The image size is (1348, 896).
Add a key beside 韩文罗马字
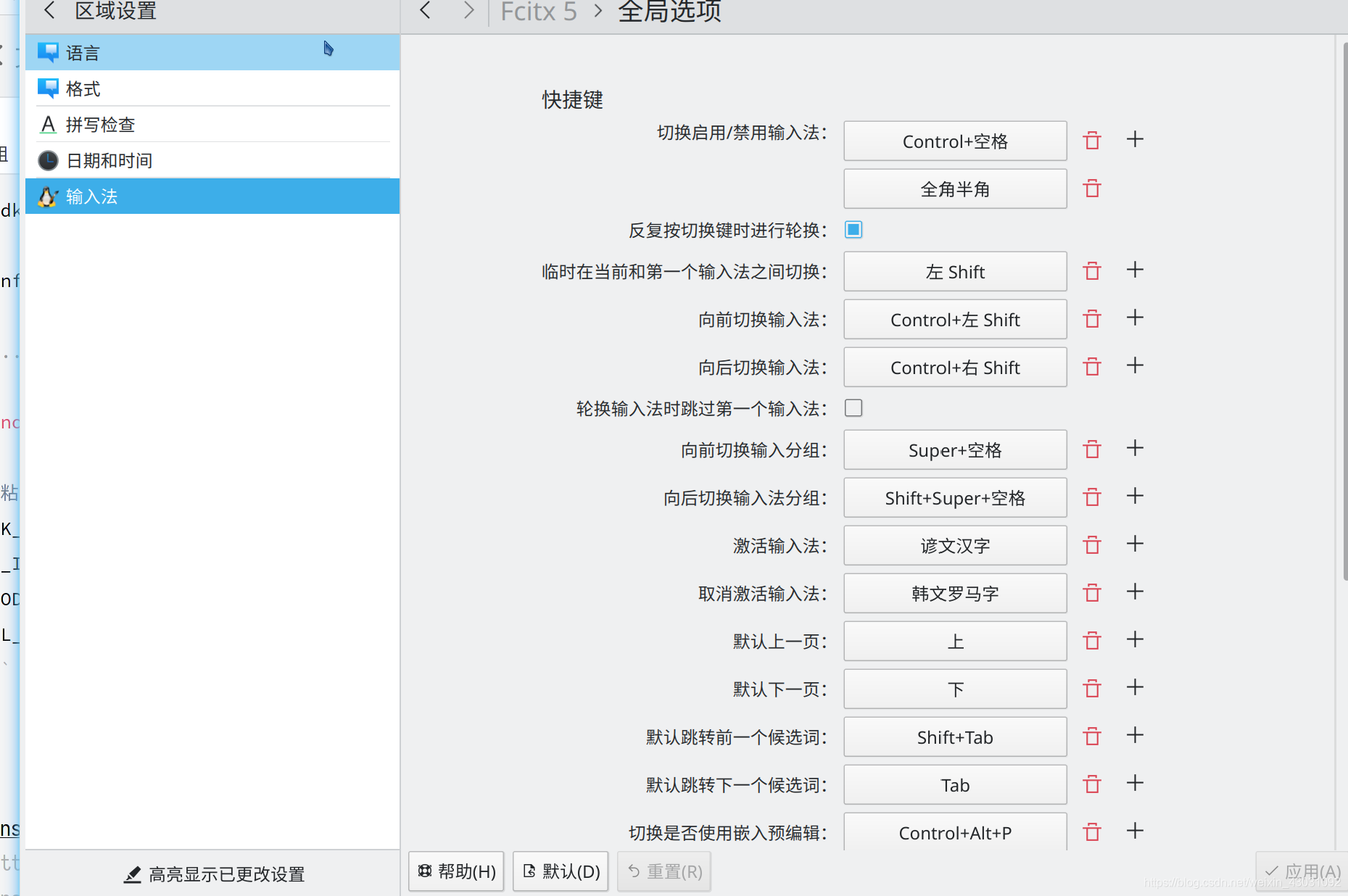1135,592
